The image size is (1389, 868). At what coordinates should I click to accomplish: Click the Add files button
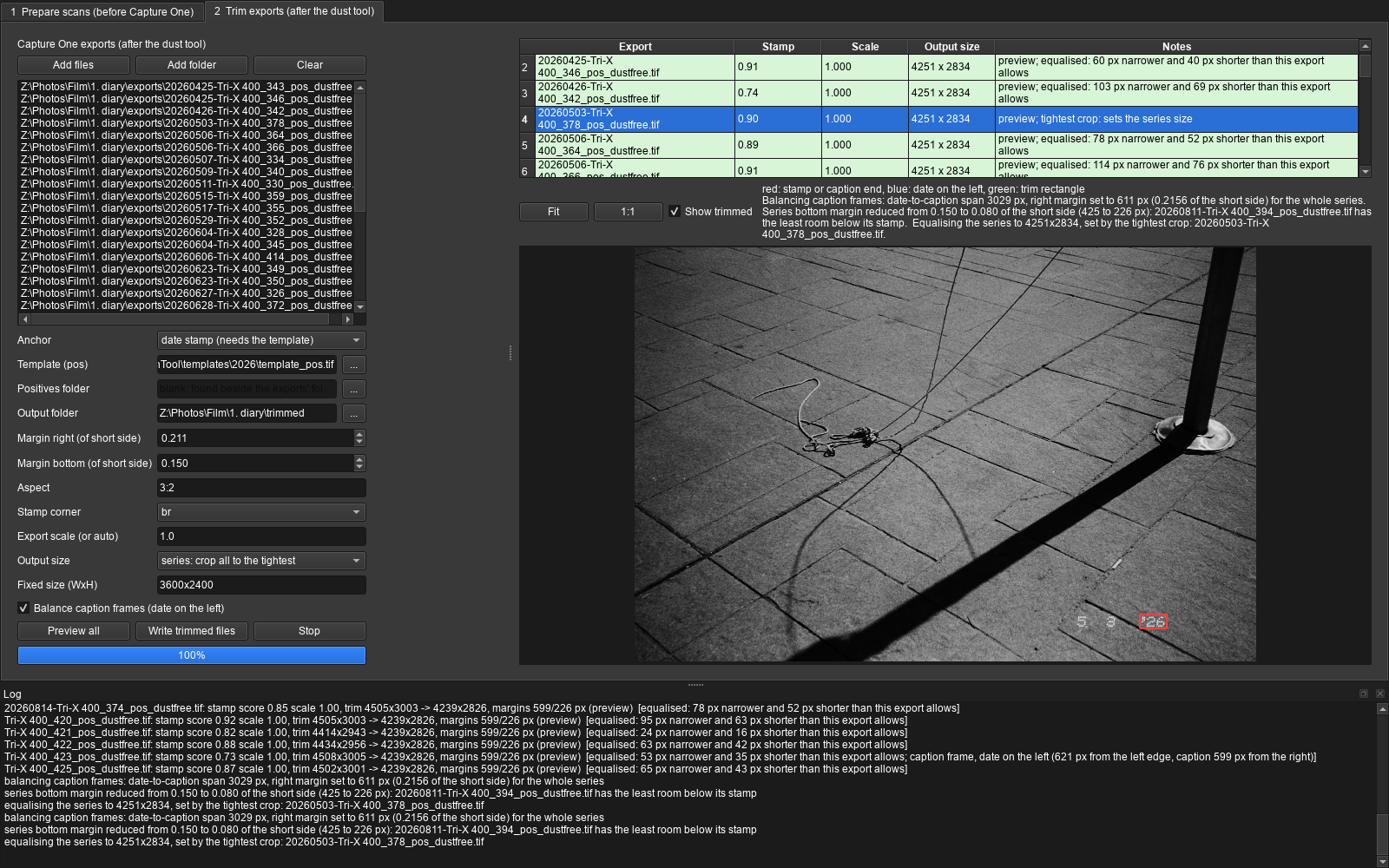pos(74,65)
